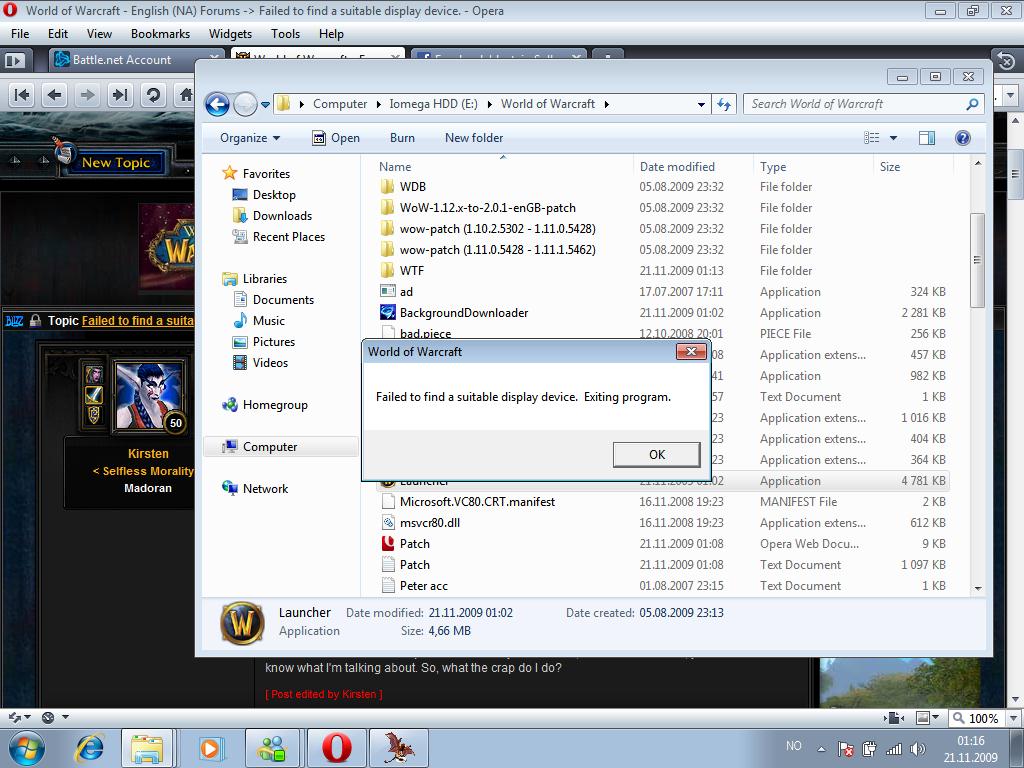Screen dimensions: 1024x768
Task: Open the Explorer recent pages dropdown arrow
Action: click(x=265, y=104)
